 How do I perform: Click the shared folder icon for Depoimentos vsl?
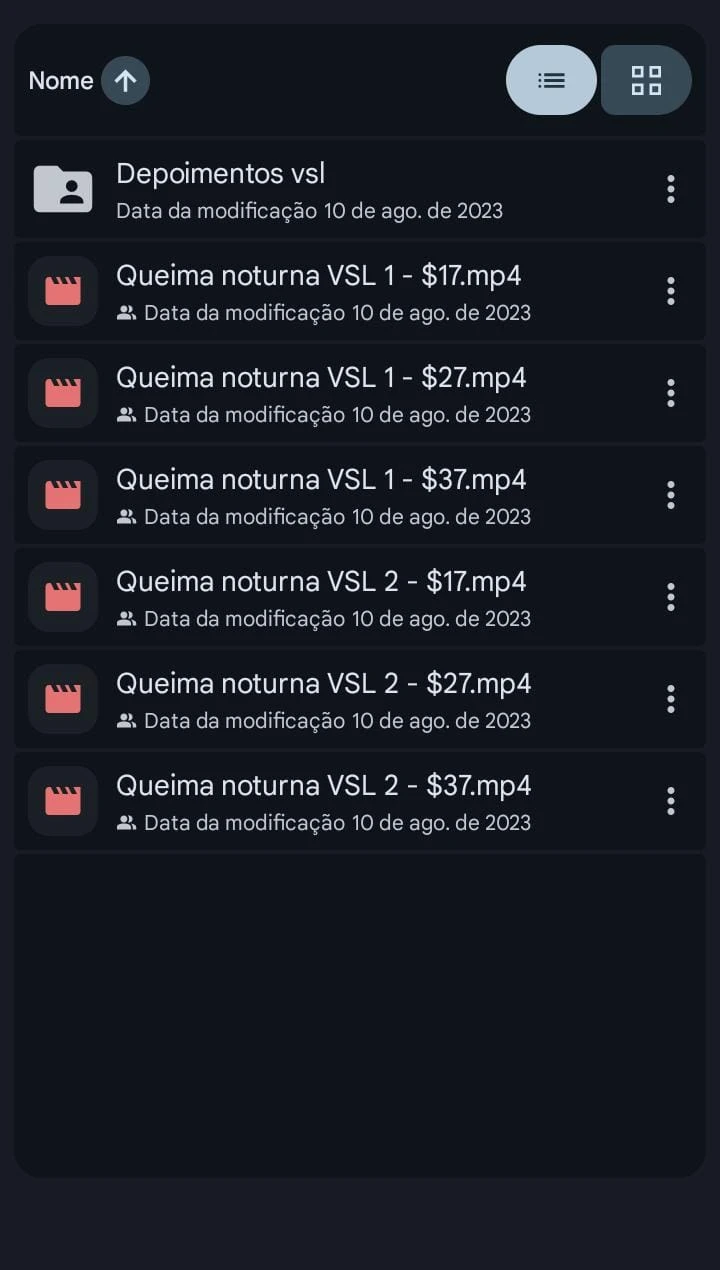63,189
